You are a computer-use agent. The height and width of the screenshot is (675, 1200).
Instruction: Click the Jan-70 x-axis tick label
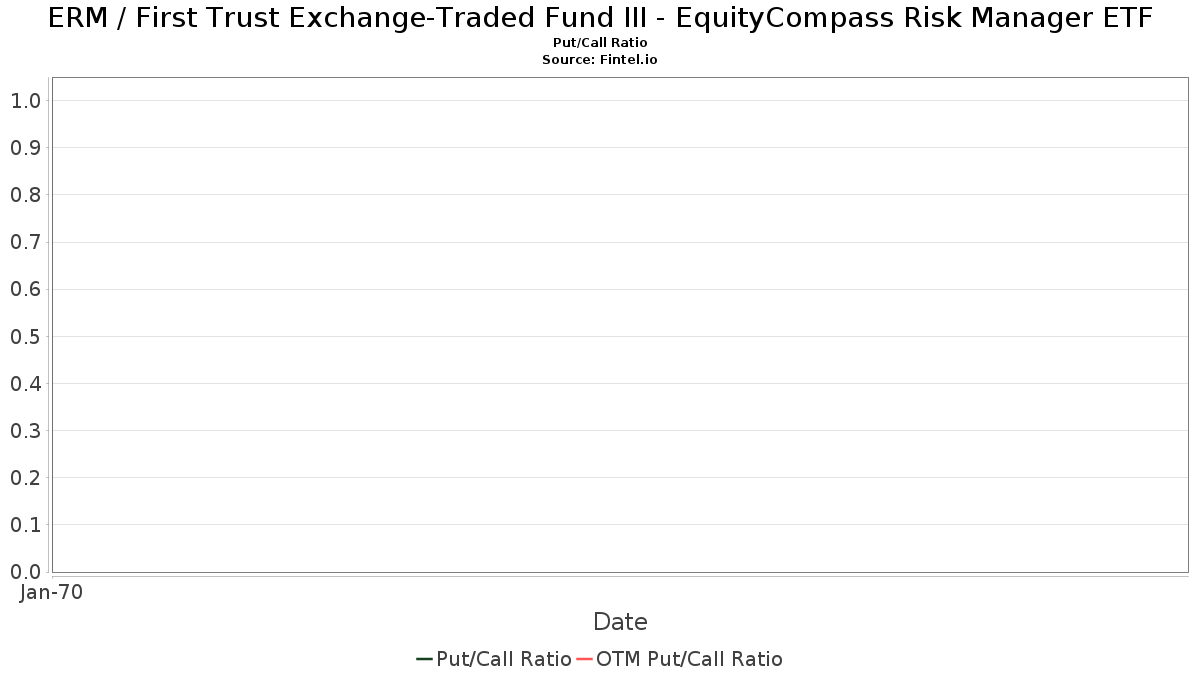tap(51, 592)
